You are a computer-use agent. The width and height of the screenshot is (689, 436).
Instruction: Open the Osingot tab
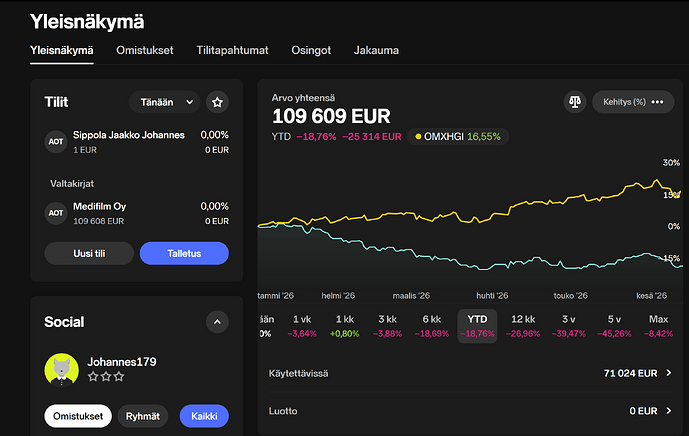tap(311, 50)
